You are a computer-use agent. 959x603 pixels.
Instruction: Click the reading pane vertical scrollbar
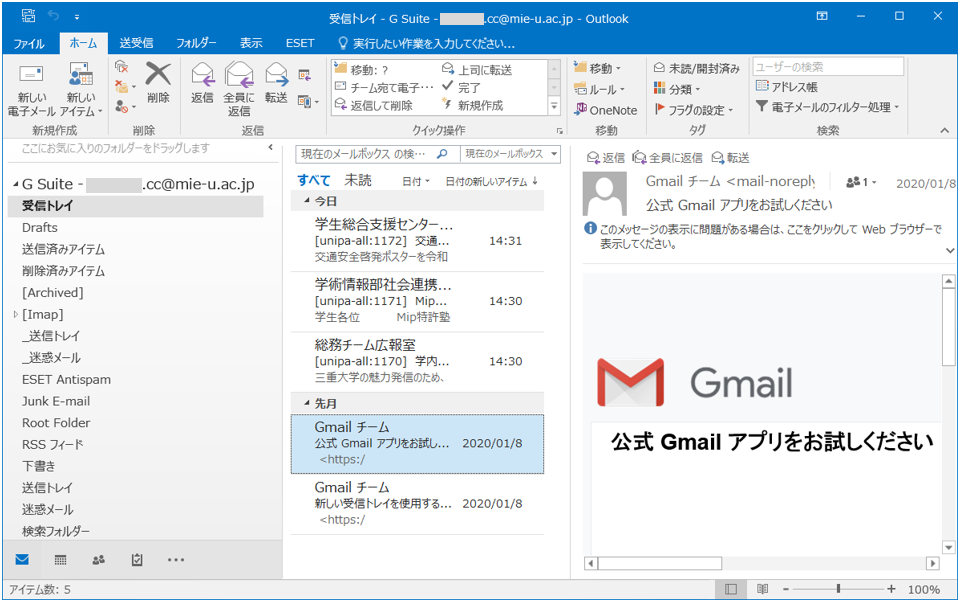coord(948,414)
